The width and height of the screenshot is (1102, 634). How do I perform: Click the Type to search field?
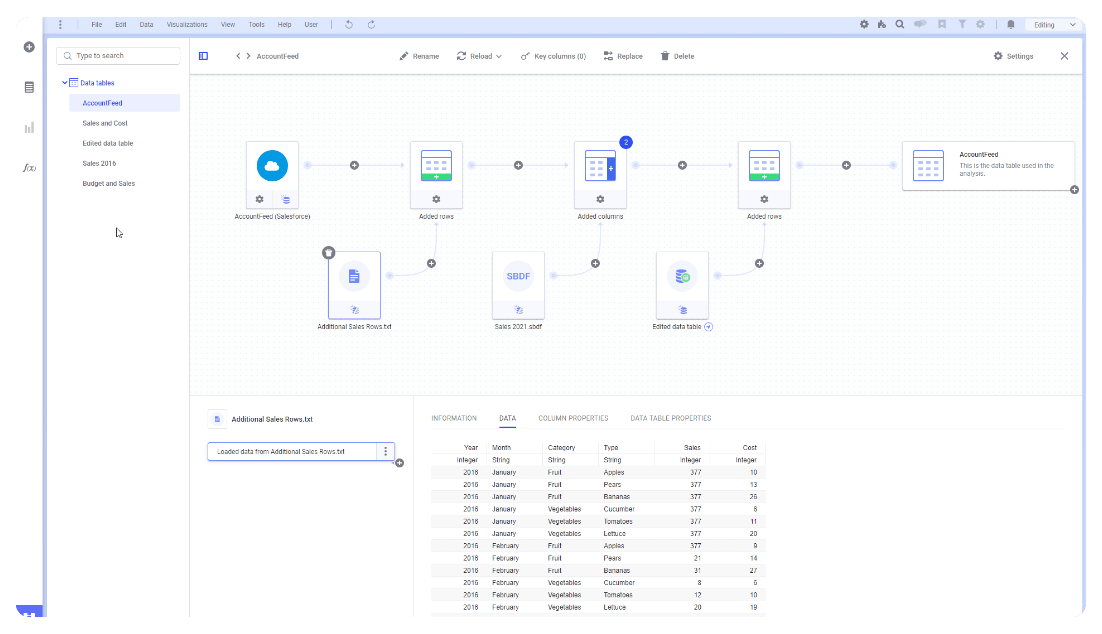point(119,56)
